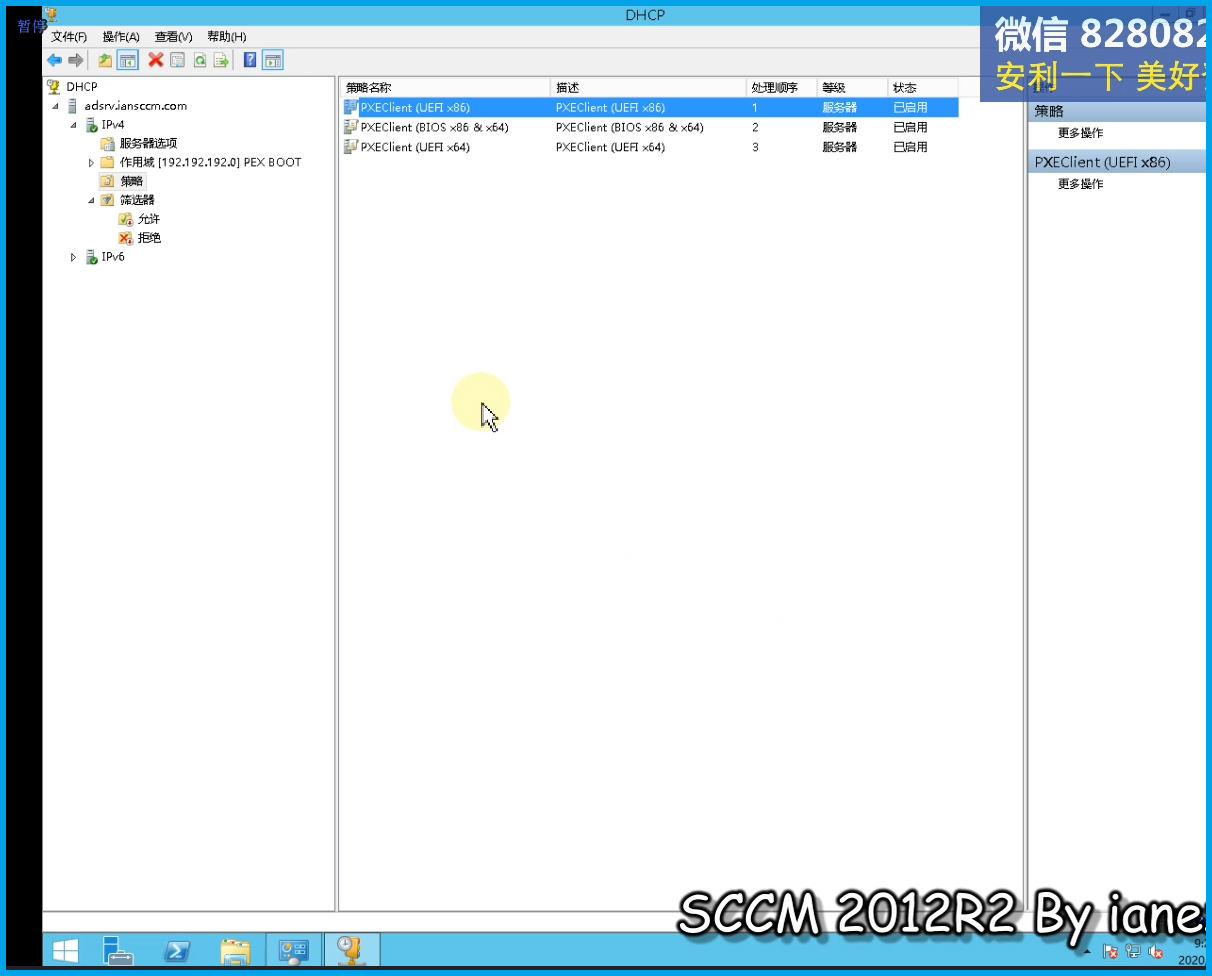Click 服务器 level of PXEClient (BIOS x86 & x64)
This screenshot has height=976, width=1212.
(x=840, y=127)
